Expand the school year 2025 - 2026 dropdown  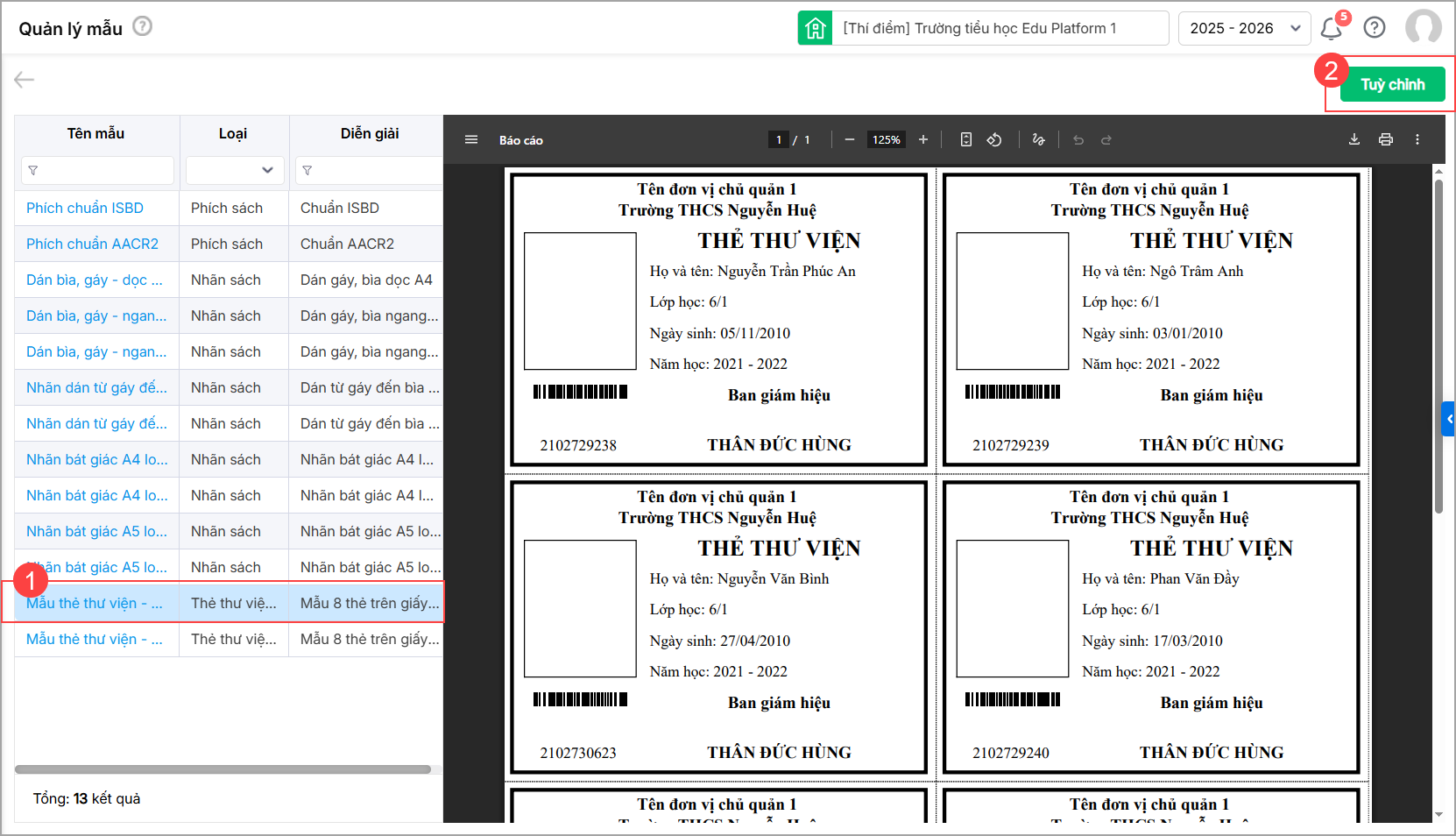click(x=1244, y=28)
